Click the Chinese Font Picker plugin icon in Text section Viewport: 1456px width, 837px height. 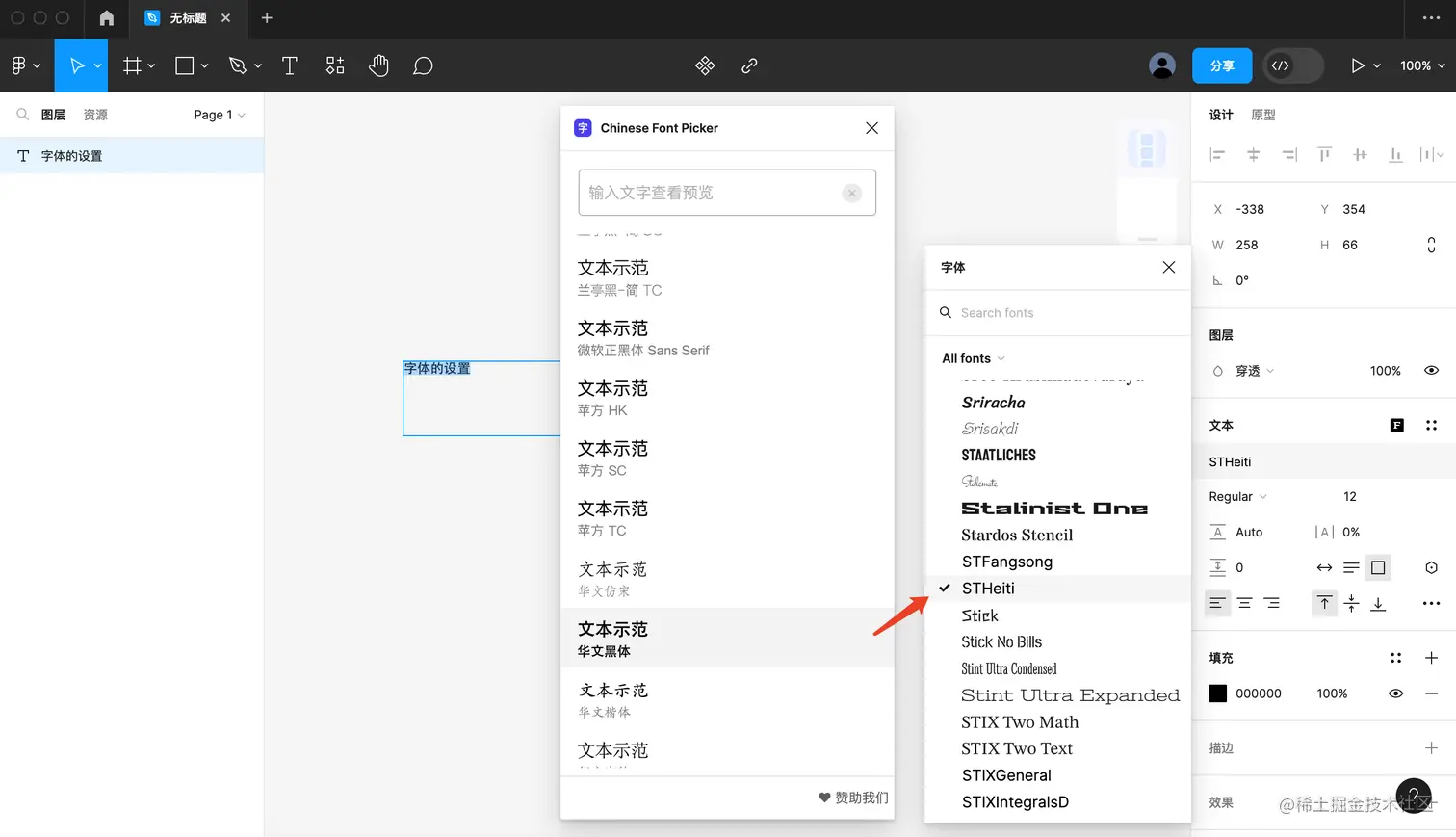tap(1396, 425)
